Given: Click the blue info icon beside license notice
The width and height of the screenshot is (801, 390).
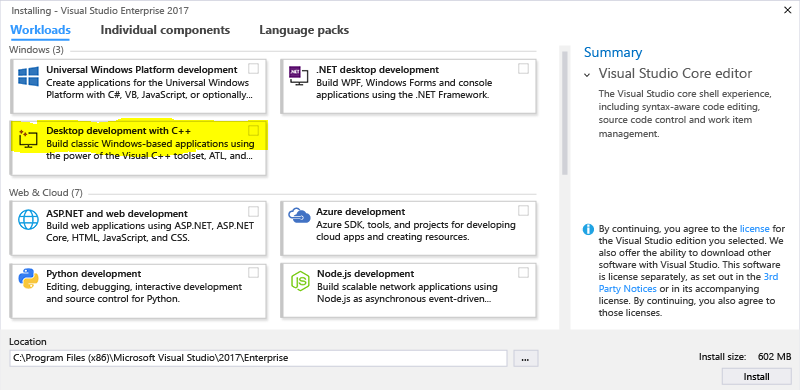Looking at the screenshot, I should [588, 229].
